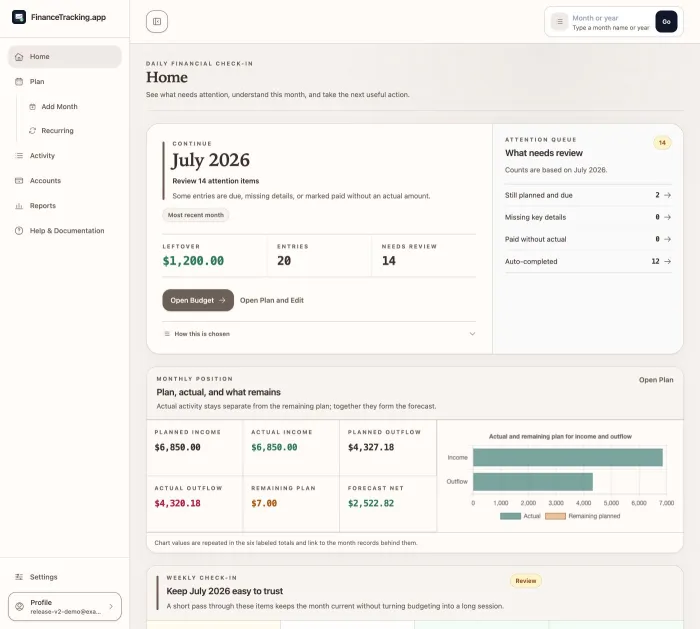
Task: Click the Help & Documentation icon
Action: click(x=19, y=231)
